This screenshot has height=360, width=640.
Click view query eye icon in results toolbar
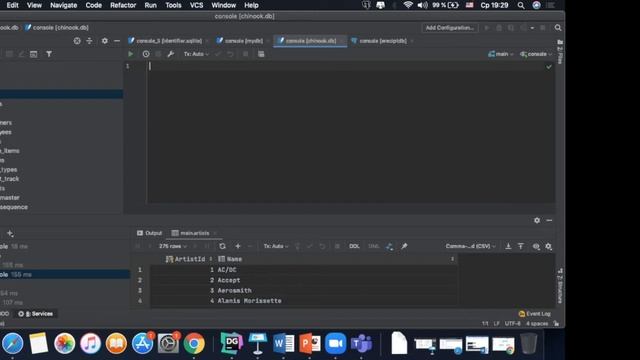(536, 246)
